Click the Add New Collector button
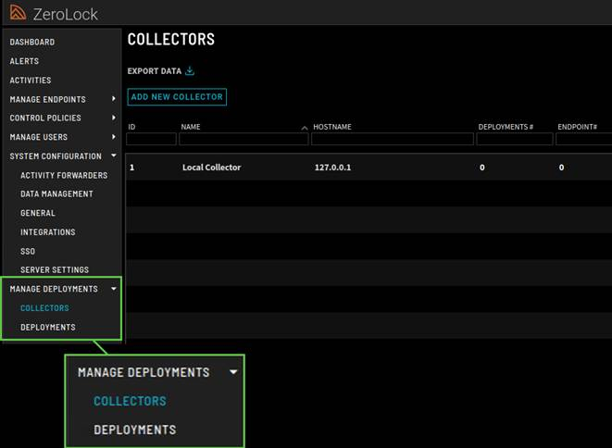This screenshot has width=612, height=448. [177, 97]
